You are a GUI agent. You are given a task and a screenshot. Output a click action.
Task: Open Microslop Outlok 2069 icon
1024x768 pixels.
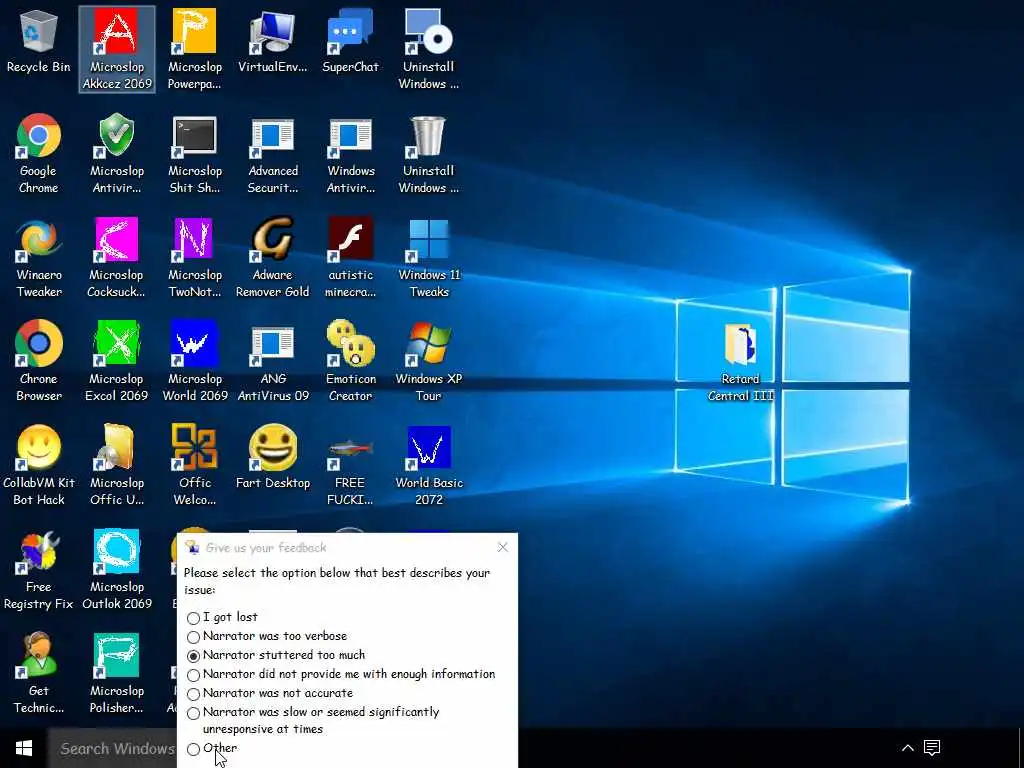[x=117, y=569]
